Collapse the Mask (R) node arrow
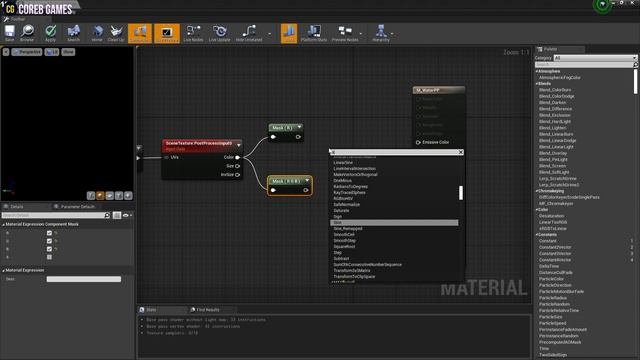The width and height of the screenshot is (640, 360). click(x=299, y=127)
